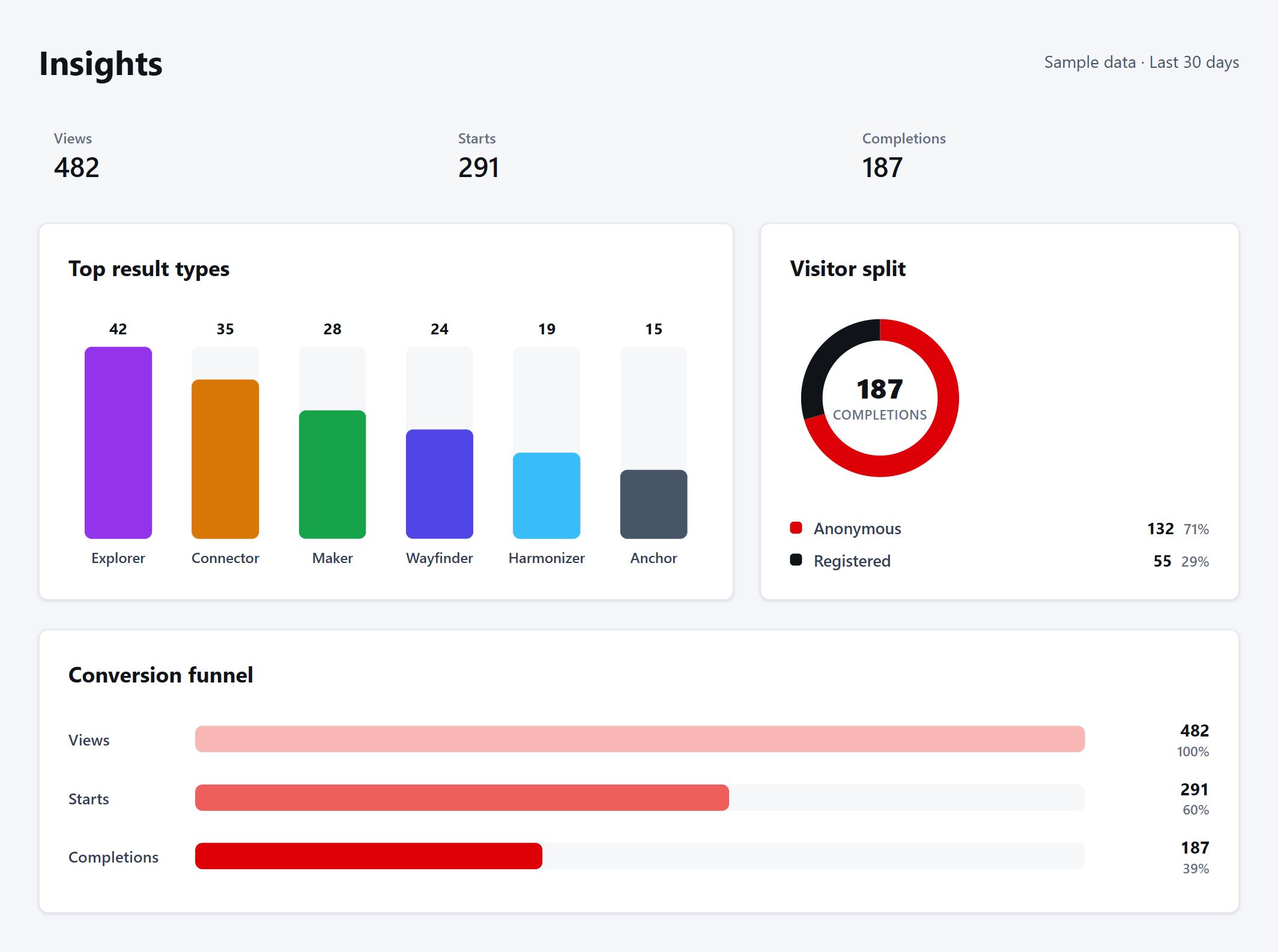The height and width of the screenshot is (952, 1278).
Task: Click the '132' Anonymous count
Action: pyautogui.click(x=1160, y=529)
